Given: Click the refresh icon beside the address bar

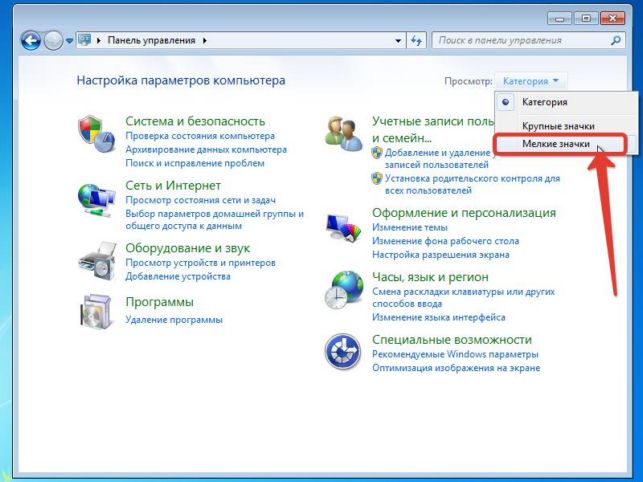Looking at the screenshot, I should coord(416,41).
